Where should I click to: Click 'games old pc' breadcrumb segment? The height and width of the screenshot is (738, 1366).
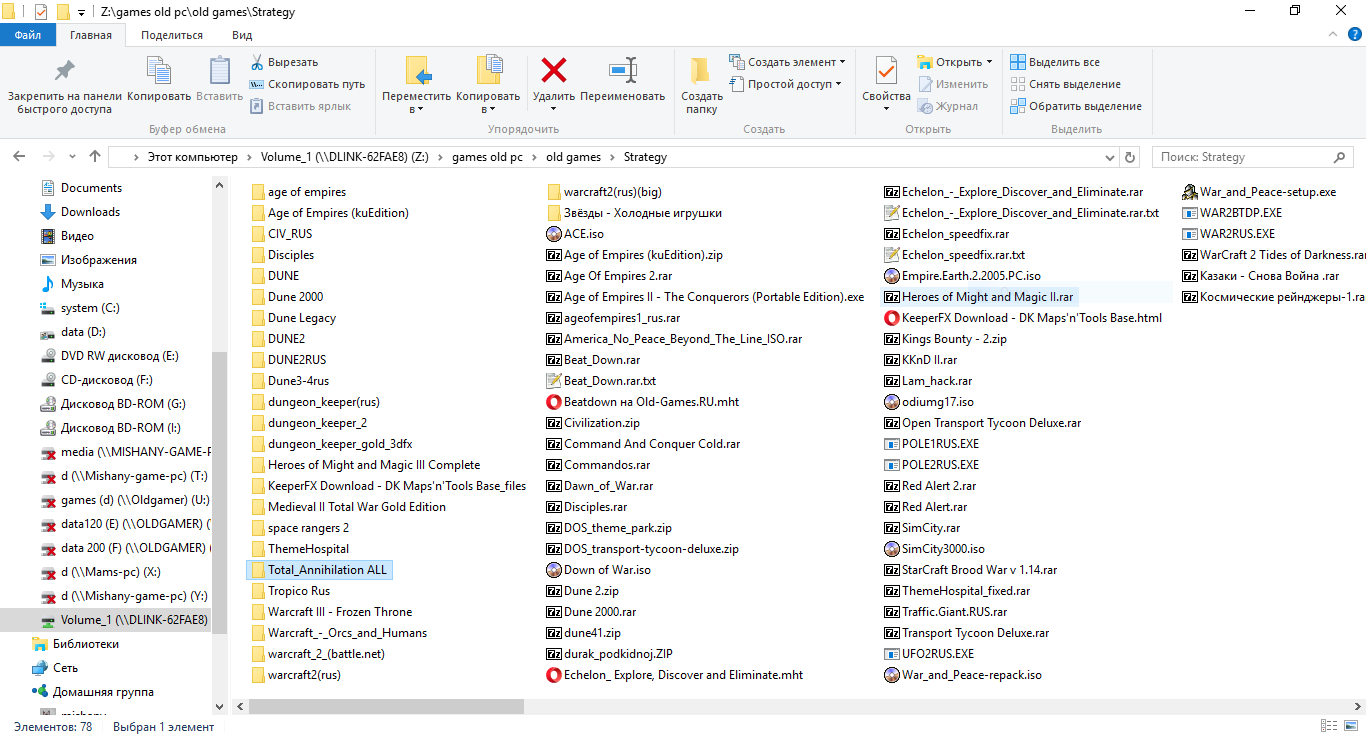coord(487,157)
